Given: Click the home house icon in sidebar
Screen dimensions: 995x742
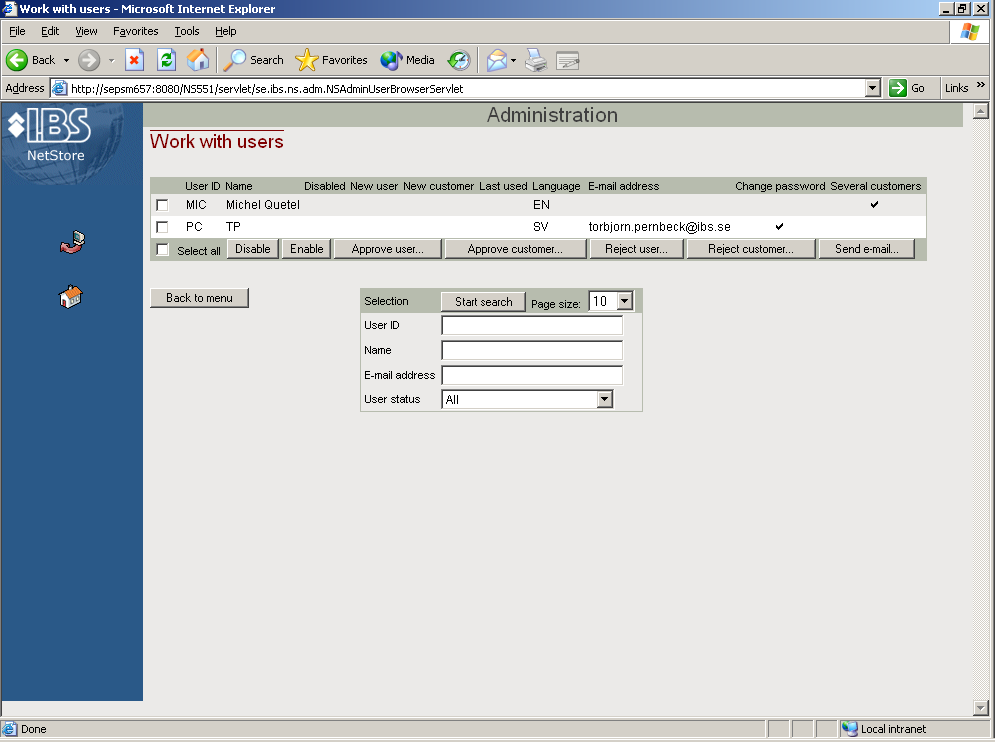Looking at the screenshot, I should [71, 296].
